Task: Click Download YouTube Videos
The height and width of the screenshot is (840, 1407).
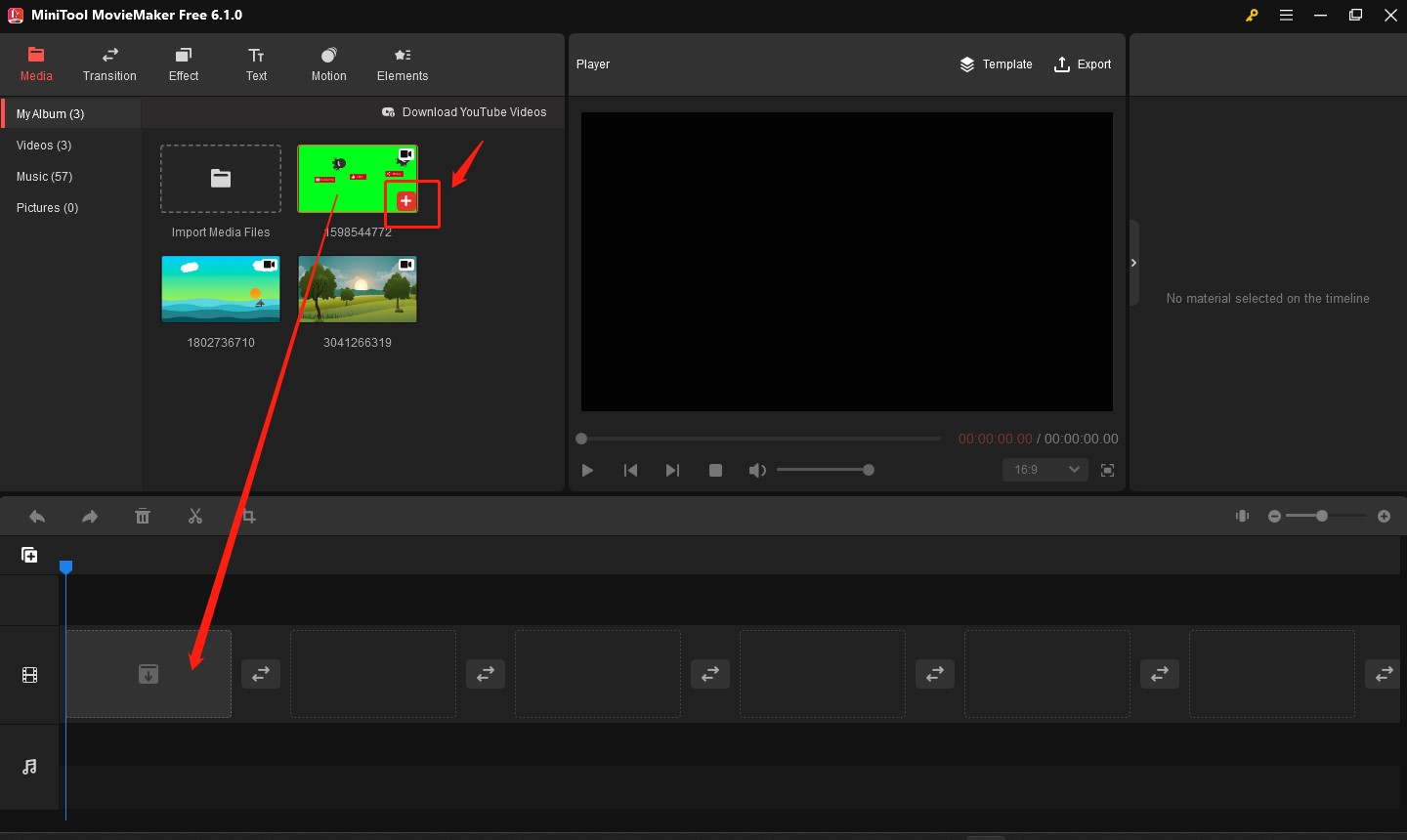Action: (x=465, y=111)
